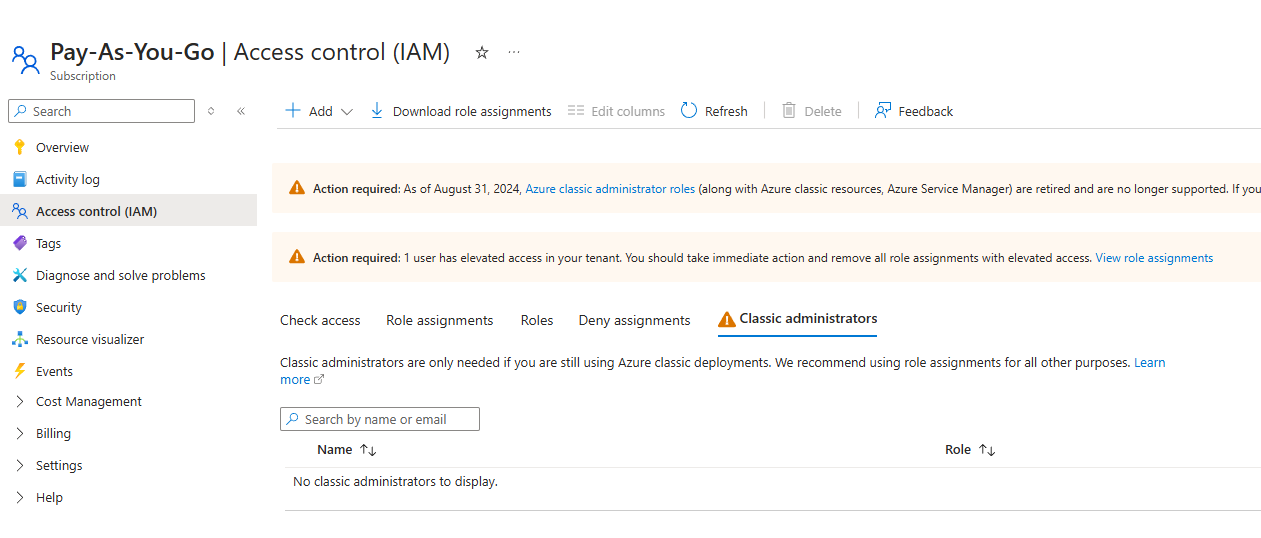Click the warning icon on the Classic administrators tab

727,320
